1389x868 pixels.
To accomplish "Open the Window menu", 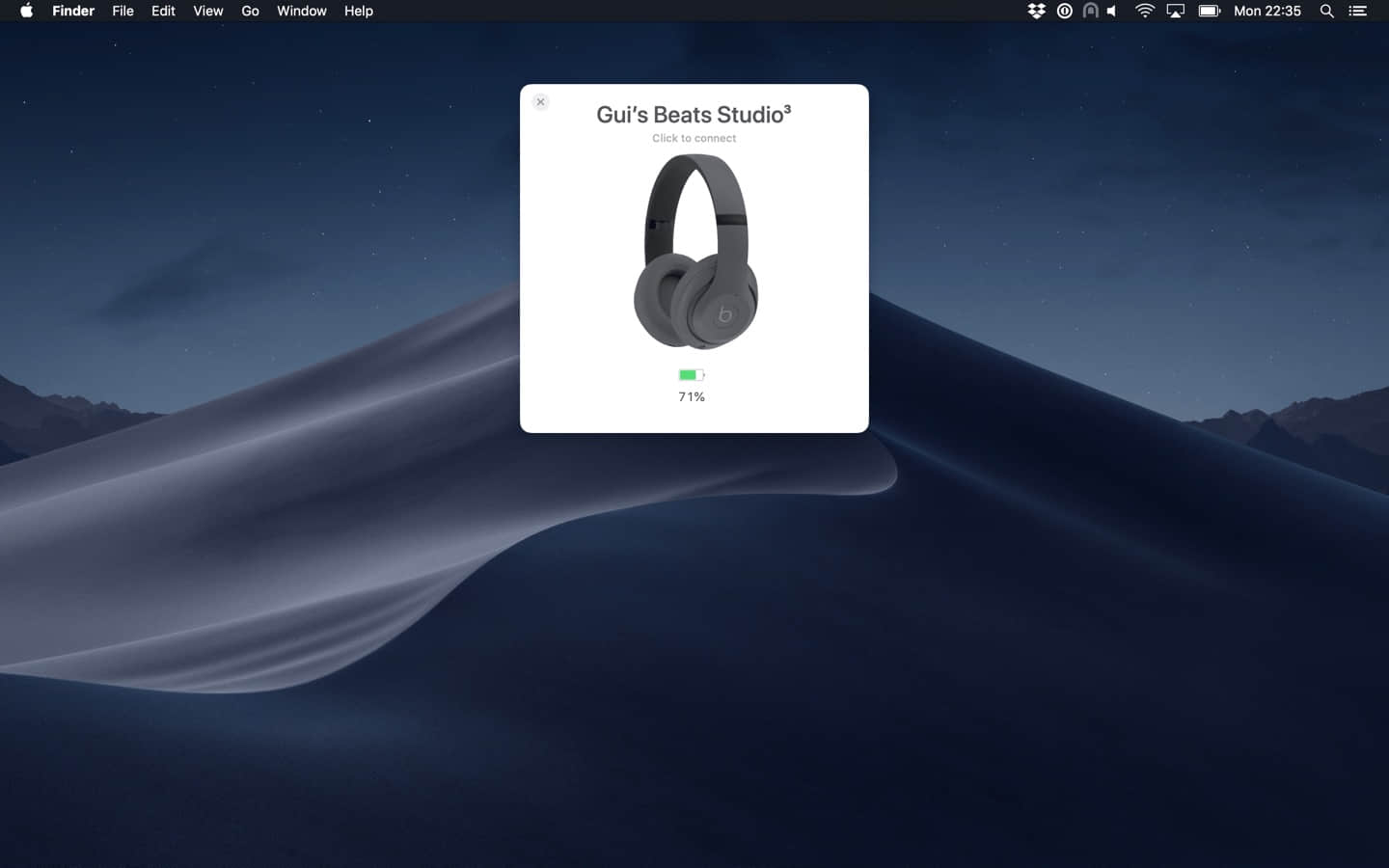I will (301, 11).
